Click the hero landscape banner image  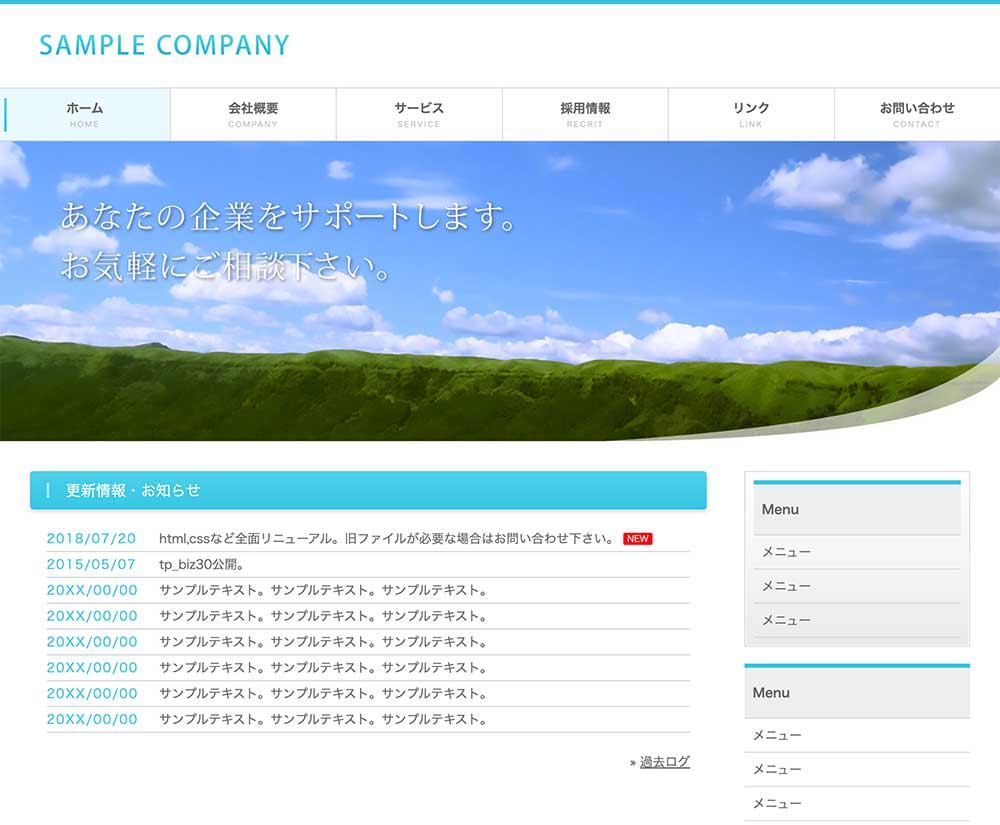coord(500,291)
